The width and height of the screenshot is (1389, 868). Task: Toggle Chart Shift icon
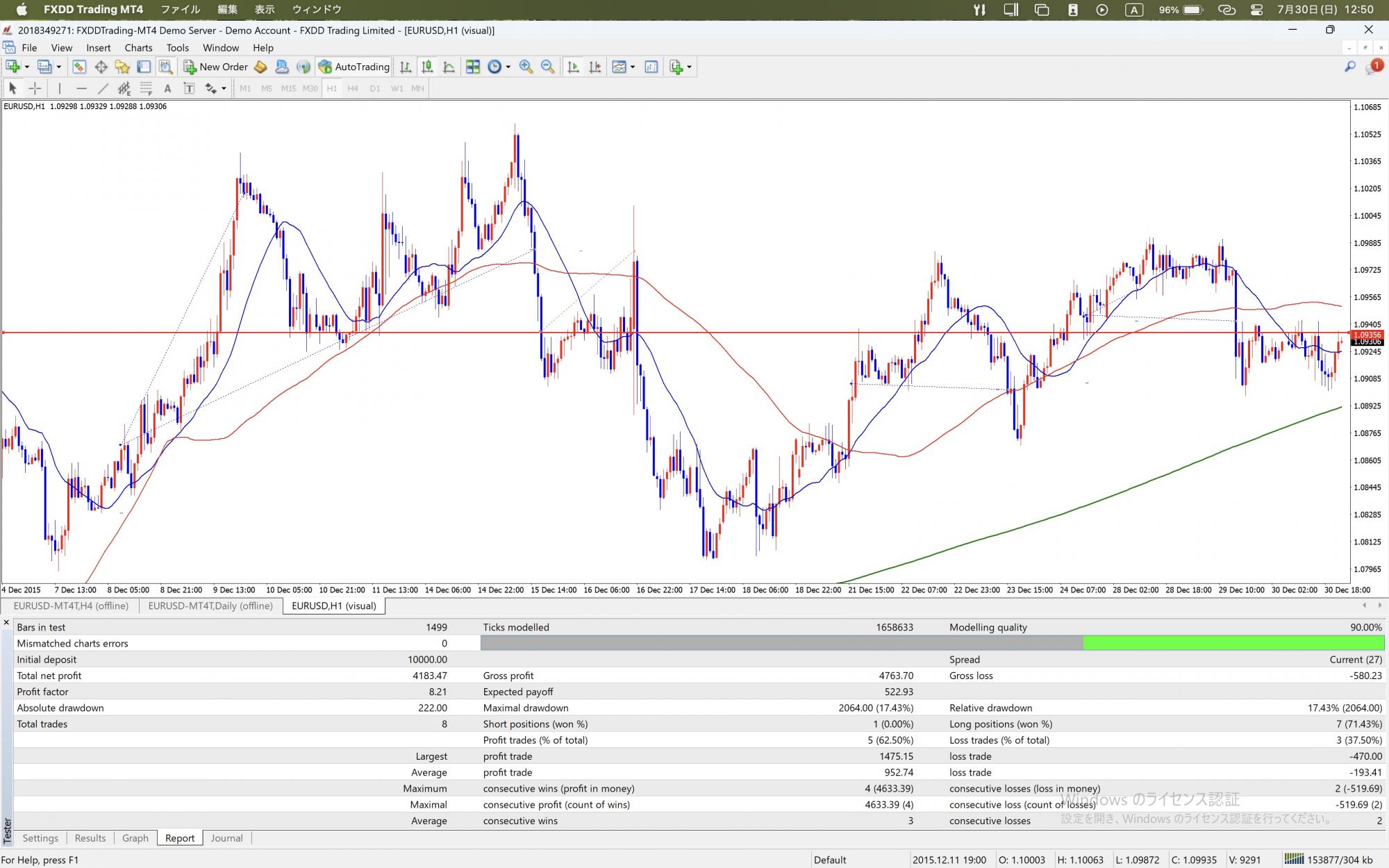pyautogui.click(x=594, y=67)
